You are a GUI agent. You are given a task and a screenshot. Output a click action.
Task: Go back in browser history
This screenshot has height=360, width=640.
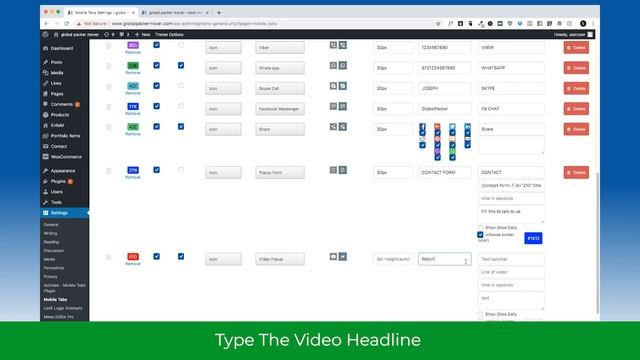pos(47,24)
